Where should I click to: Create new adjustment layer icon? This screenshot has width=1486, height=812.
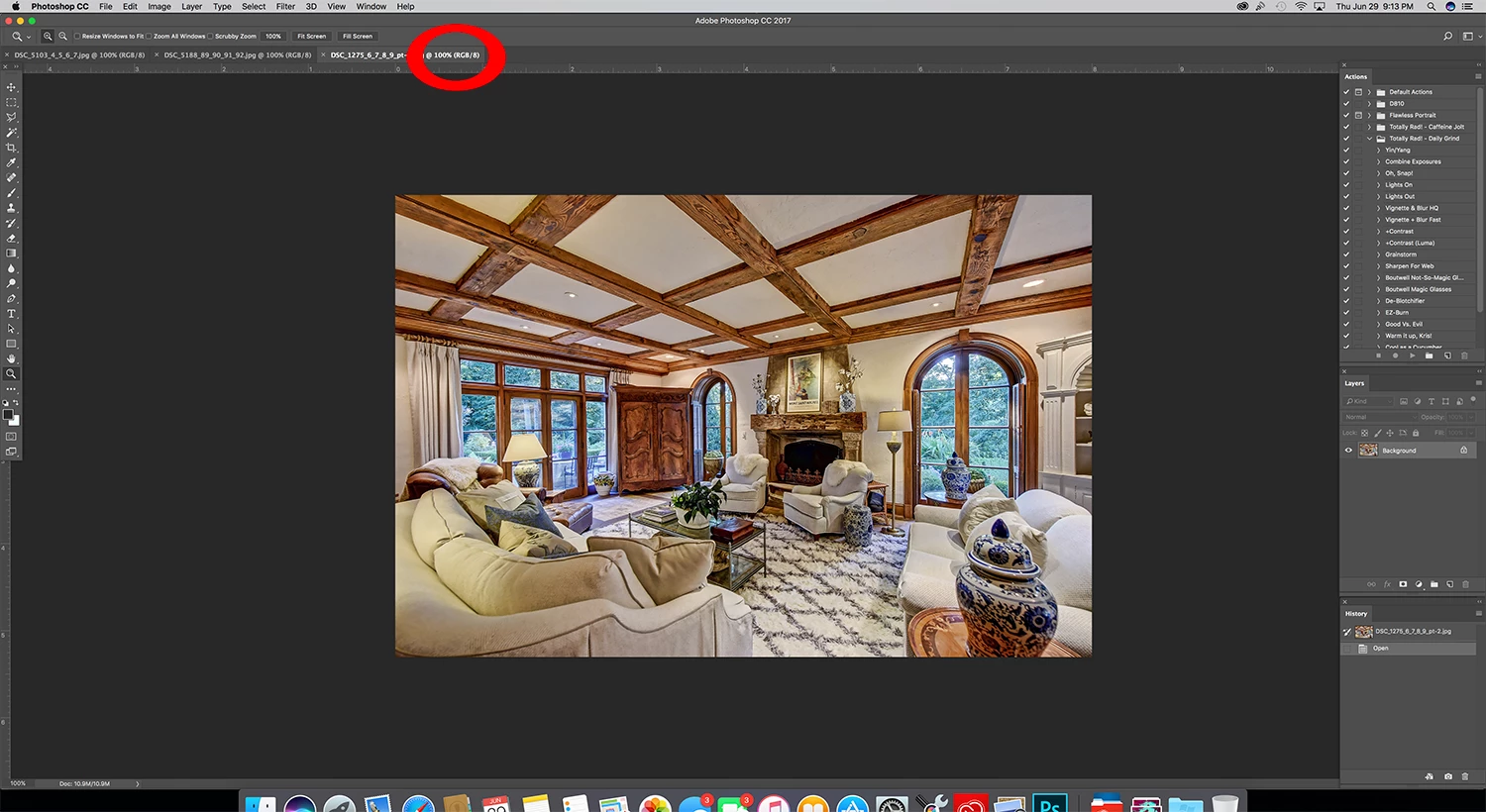coord(1419,584)
